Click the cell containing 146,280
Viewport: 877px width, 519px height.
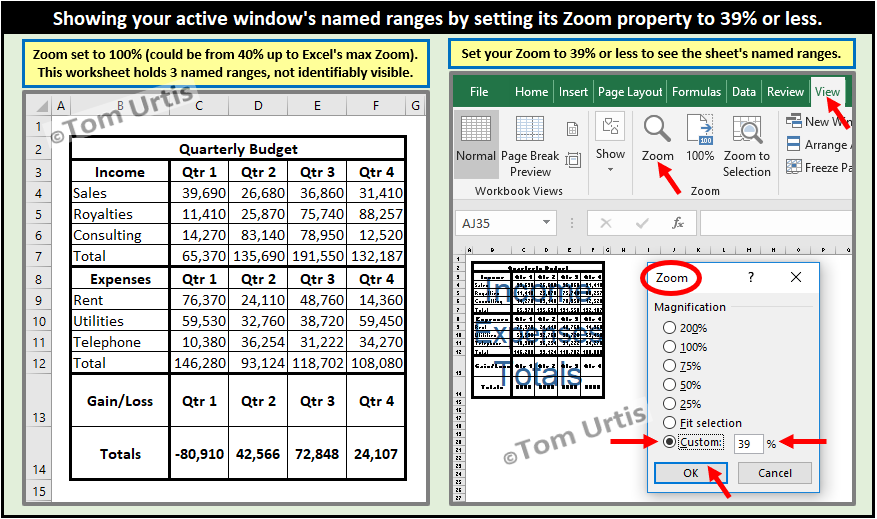tap(199, 363)
